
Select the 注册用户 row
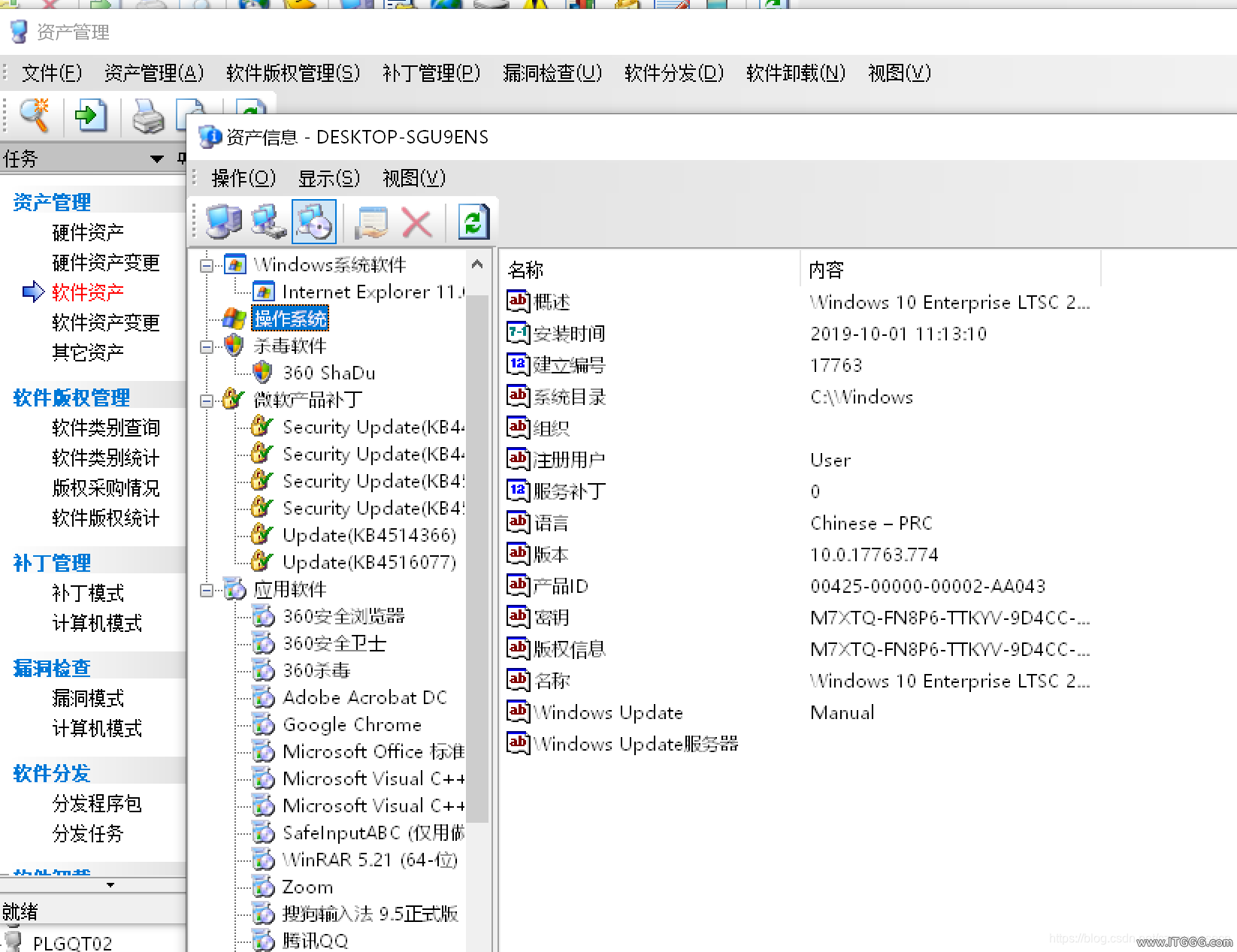pyautogui.click(x=800, y=460)
